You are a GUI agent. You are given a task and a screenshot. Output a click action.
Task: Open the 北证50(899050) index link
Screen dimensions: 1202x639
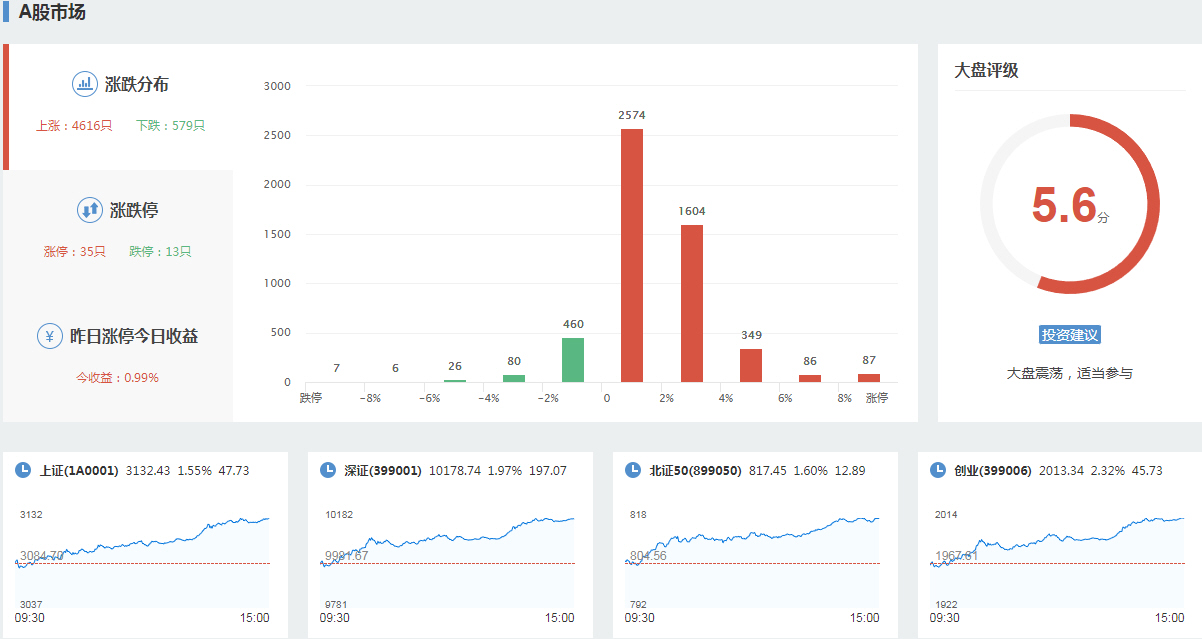tap(695, 470)
